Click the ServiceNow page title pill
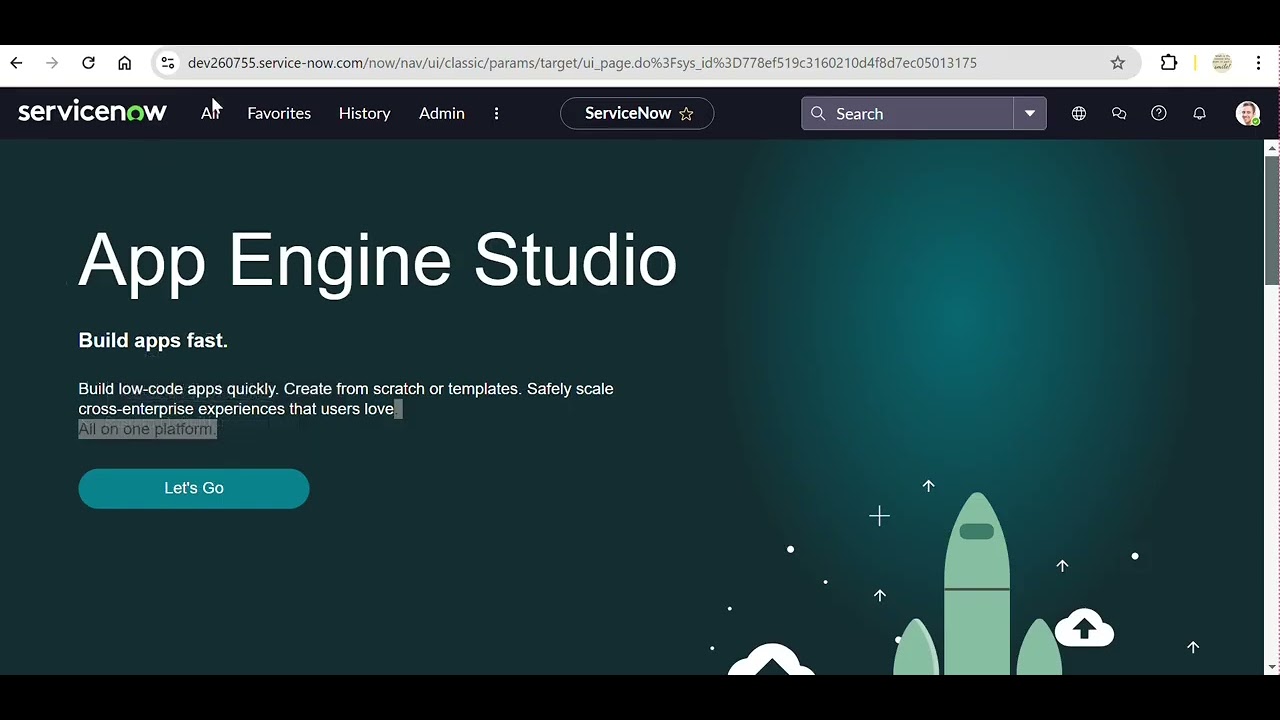Viewport: 1280px width, 720px height. point(637,113)
